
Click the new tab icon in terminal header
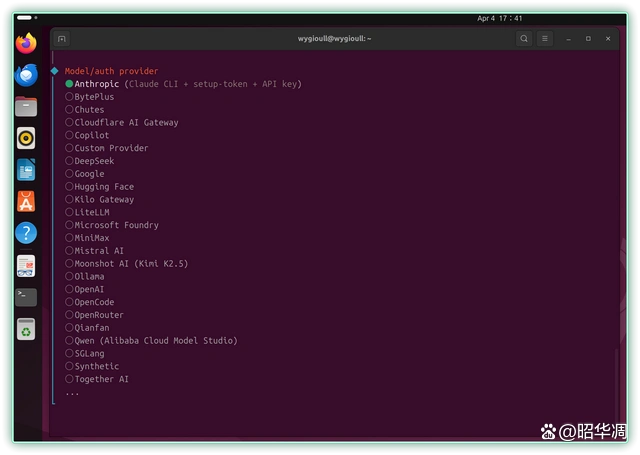pos(62,39)
